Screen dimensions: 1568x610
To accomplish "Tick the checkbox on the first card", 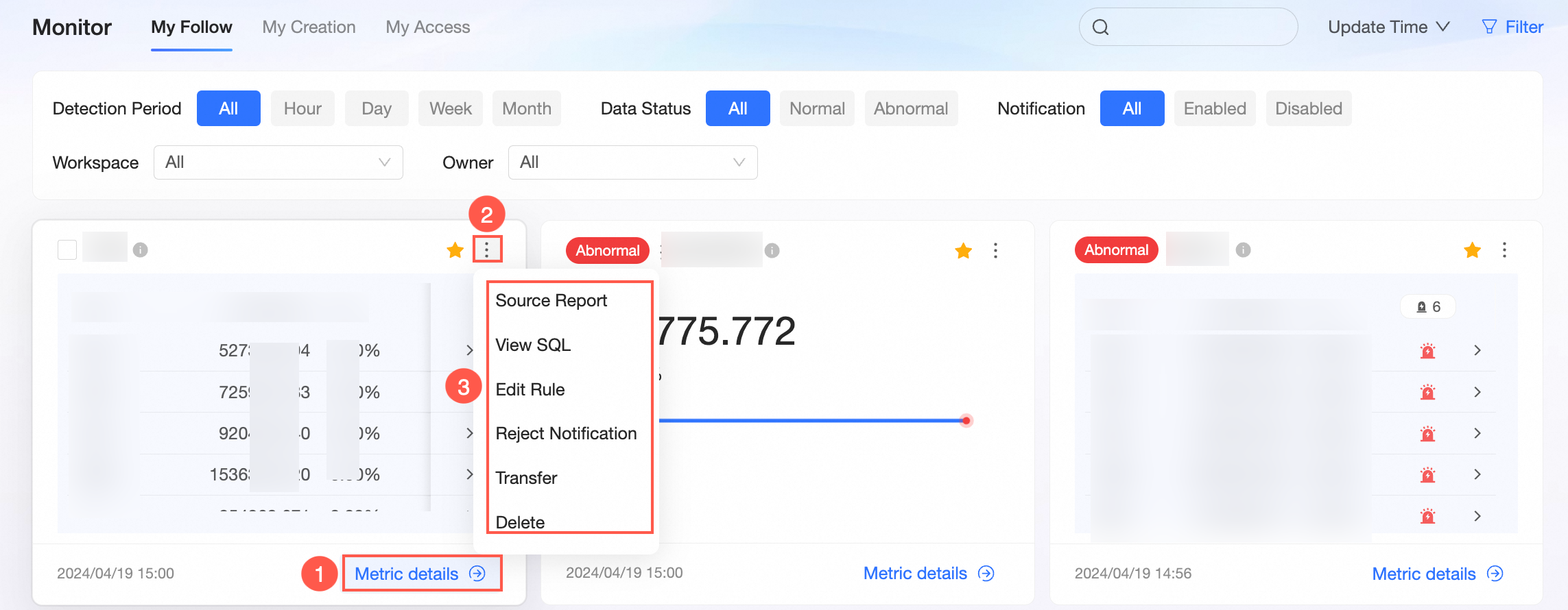I will coord(67,249).
